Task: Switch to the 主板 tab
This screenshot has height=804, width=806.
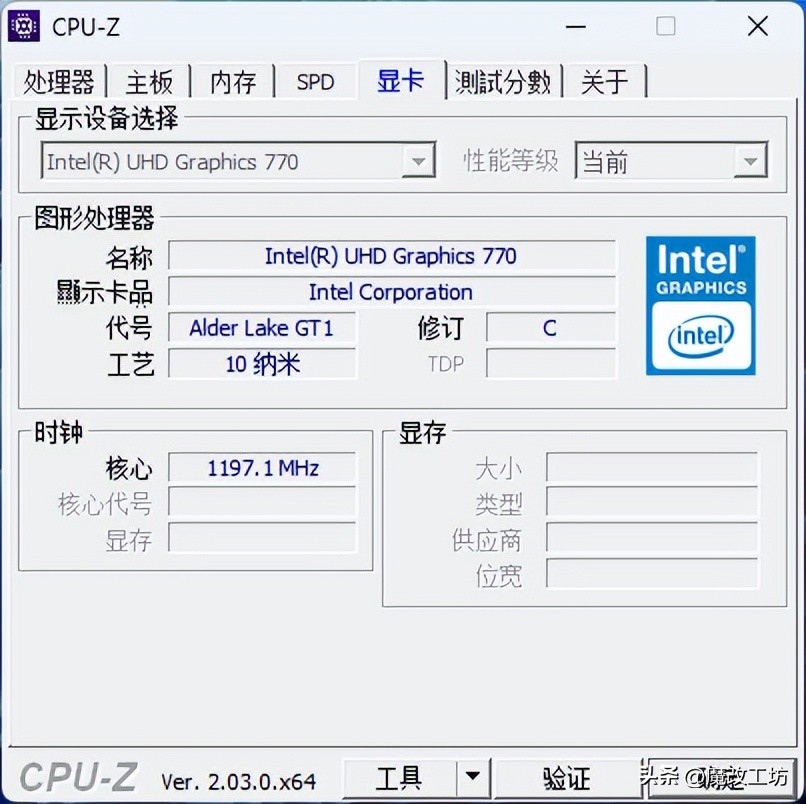Action: 149,82
